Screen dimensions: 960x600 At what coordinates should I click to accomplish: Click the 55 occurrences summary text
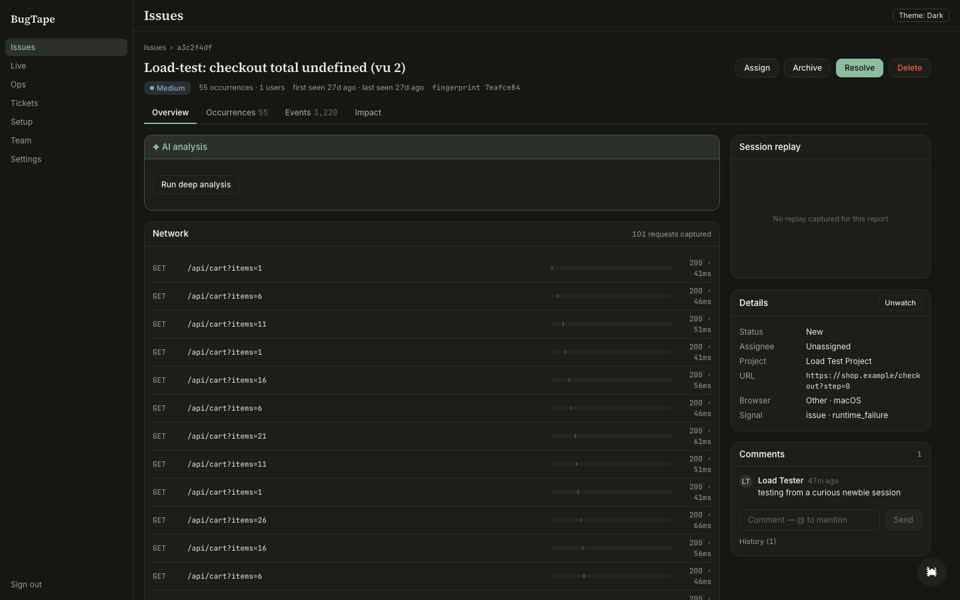226,88
